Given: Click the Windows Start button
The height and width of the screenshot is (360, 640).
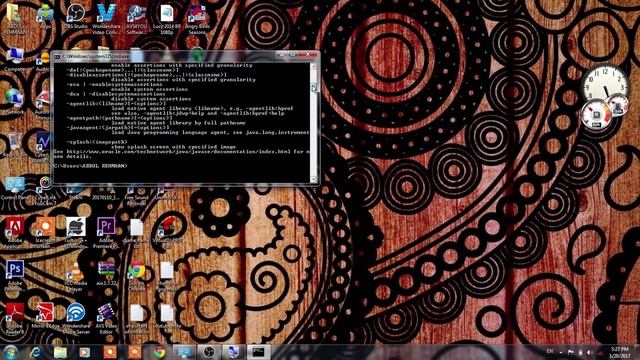Looking at the screenshot, I should (x=11, y=352).
